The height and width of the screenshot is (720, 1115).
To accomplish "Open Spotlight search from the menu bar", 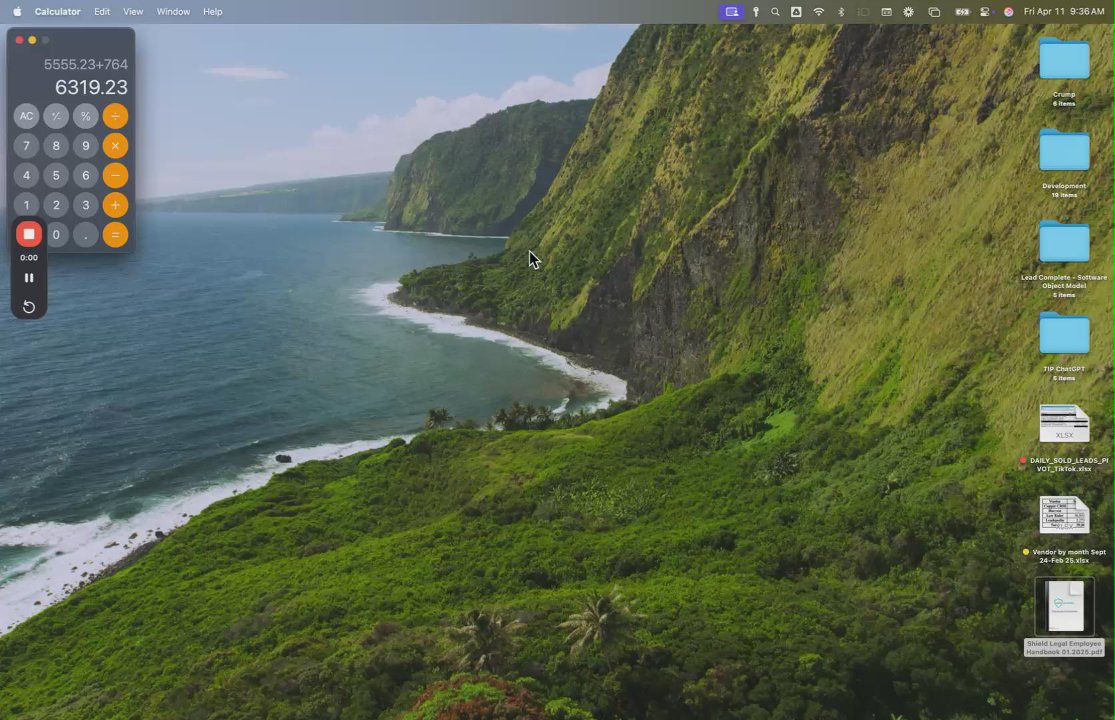I will pos(775,11).
